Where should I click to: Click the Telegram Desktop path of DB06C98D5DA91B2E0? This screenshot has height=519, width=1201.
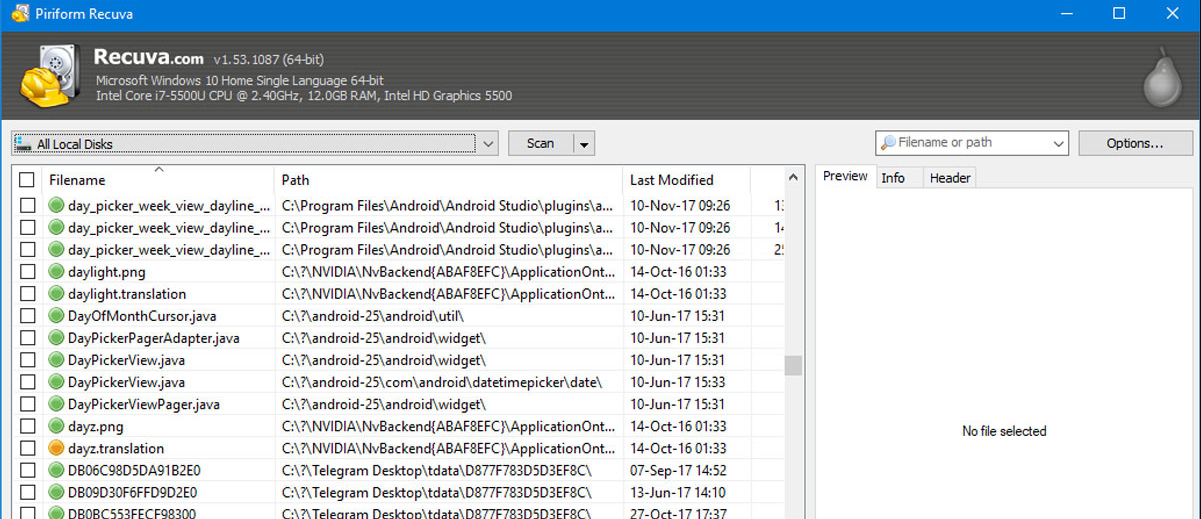438,470
